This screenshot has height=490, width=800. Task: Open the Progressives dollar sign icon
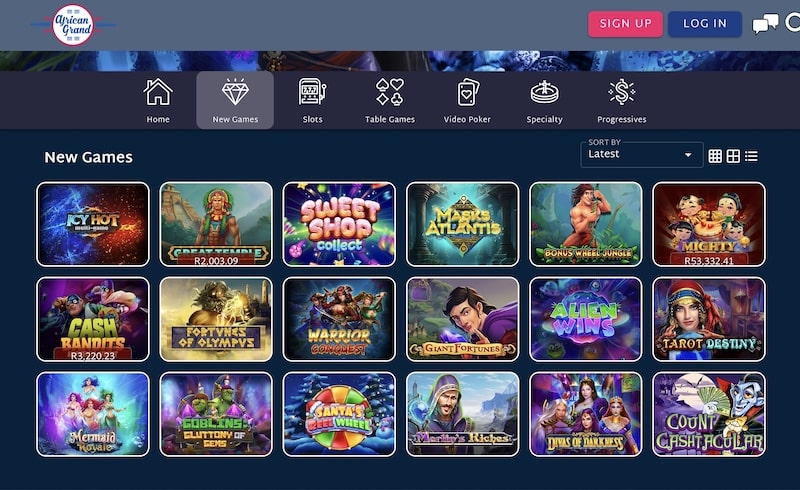click(x=621, y=92)
